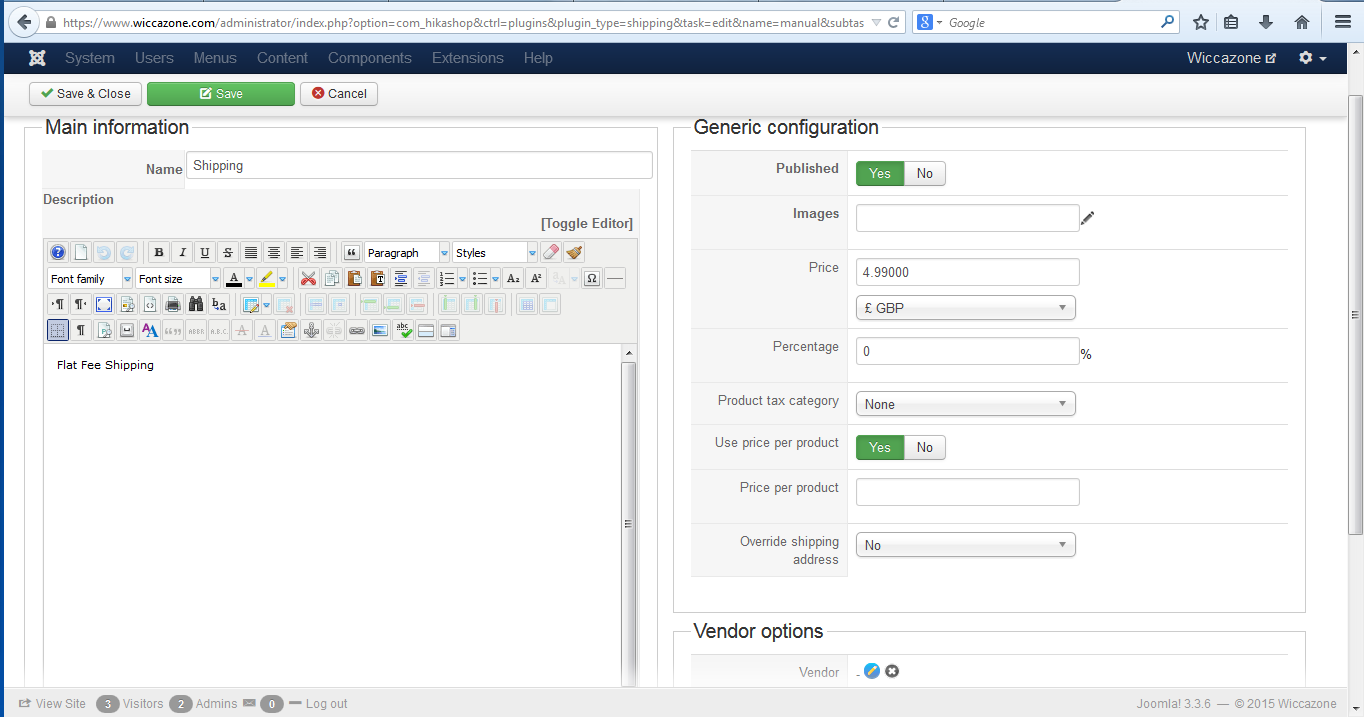Toggle Italic formatting in the editor
1364x717 pixels.
click(182, 253)
